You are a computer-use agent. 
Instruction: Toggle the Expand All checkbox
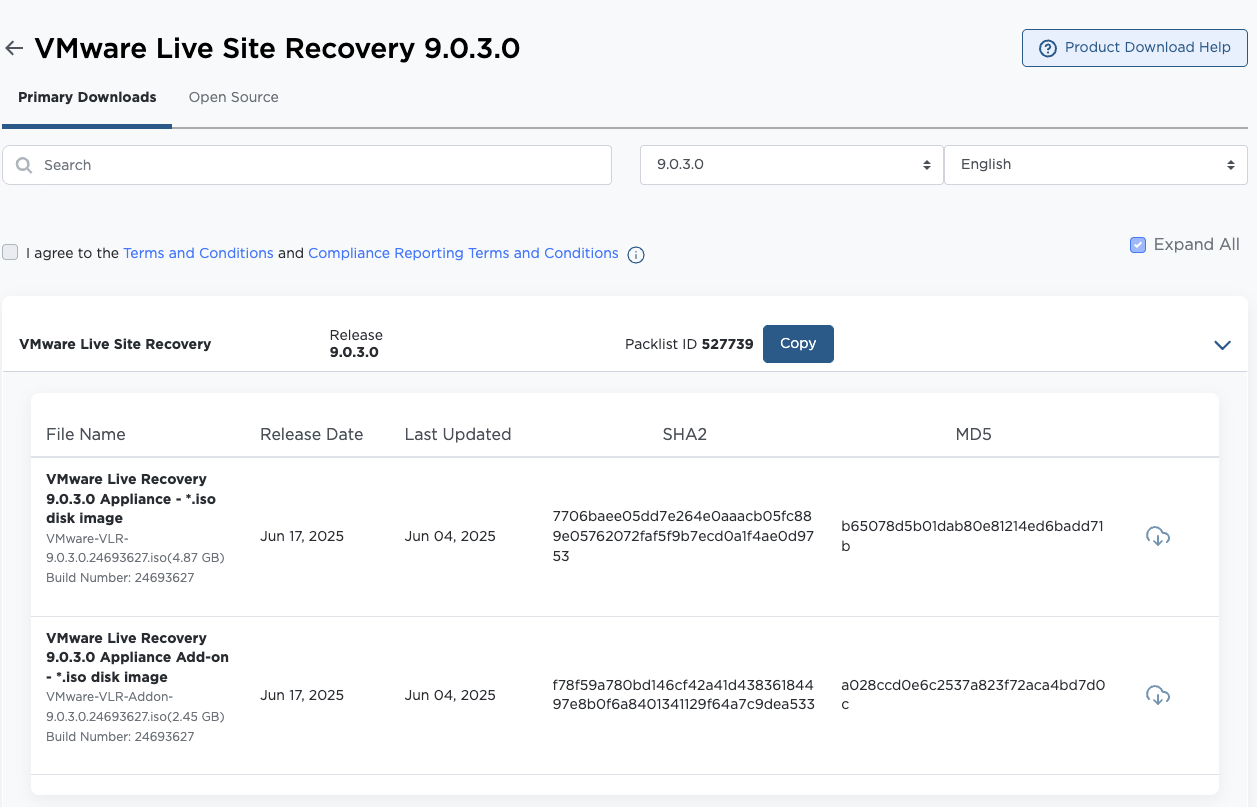[x=1137, y=245]
